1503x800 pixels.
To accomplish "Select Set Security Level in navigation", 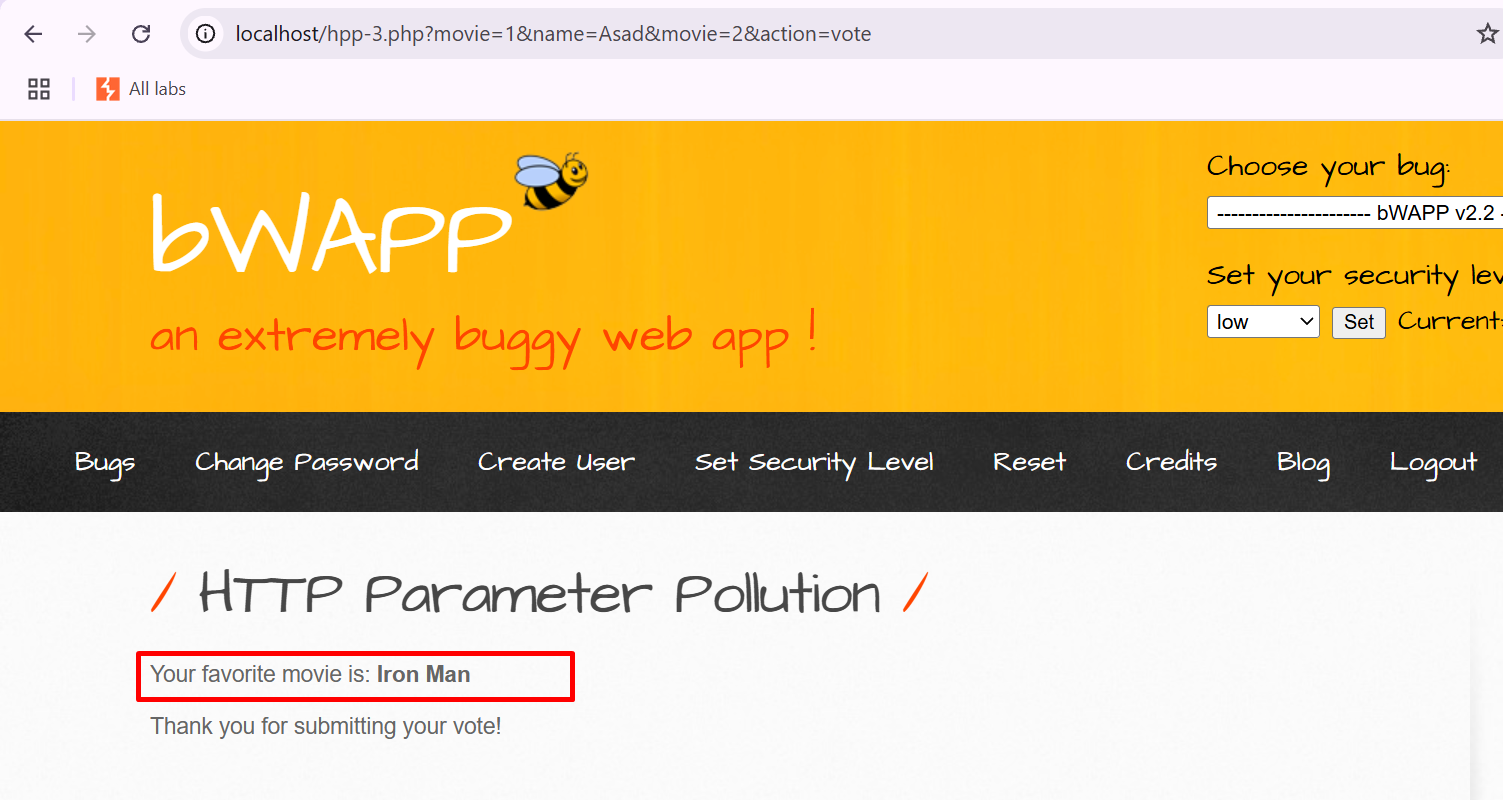I will click(814, 462).
